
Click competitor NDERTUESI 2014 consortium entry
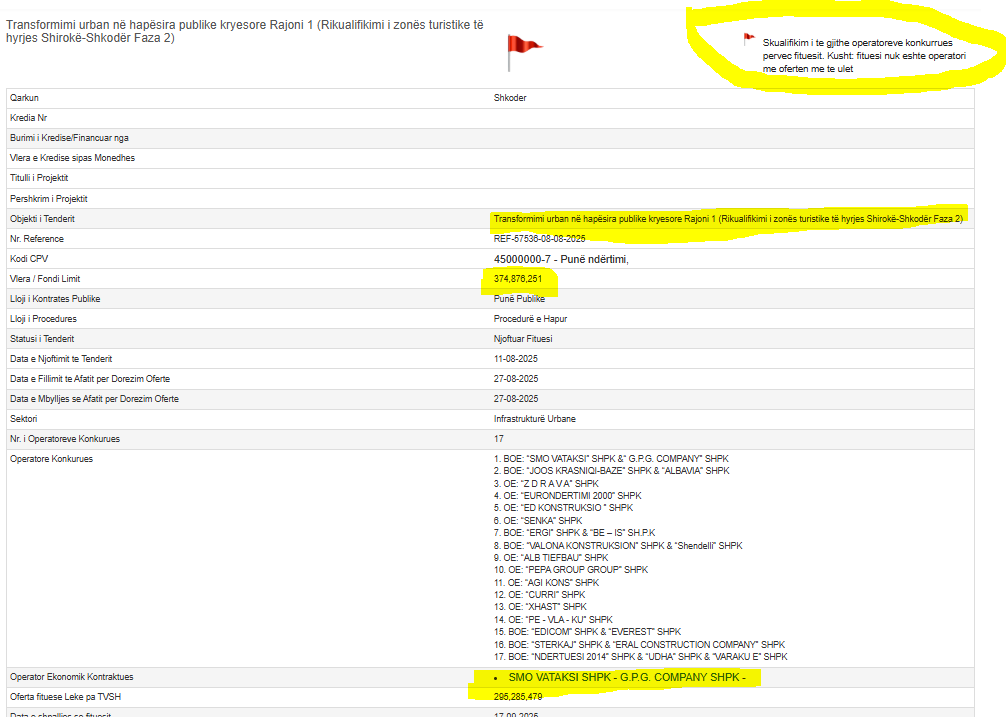640,657
